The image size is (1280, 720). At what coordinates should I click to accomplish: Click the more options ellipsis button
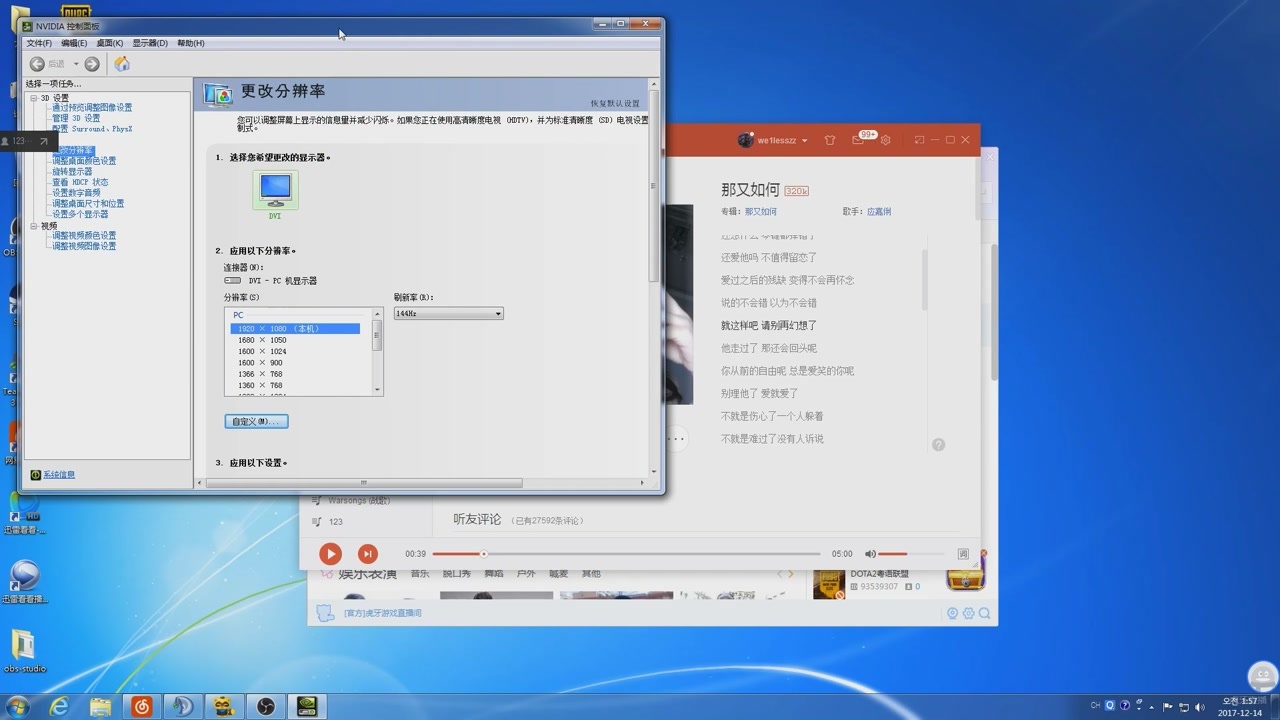(677, 438)
